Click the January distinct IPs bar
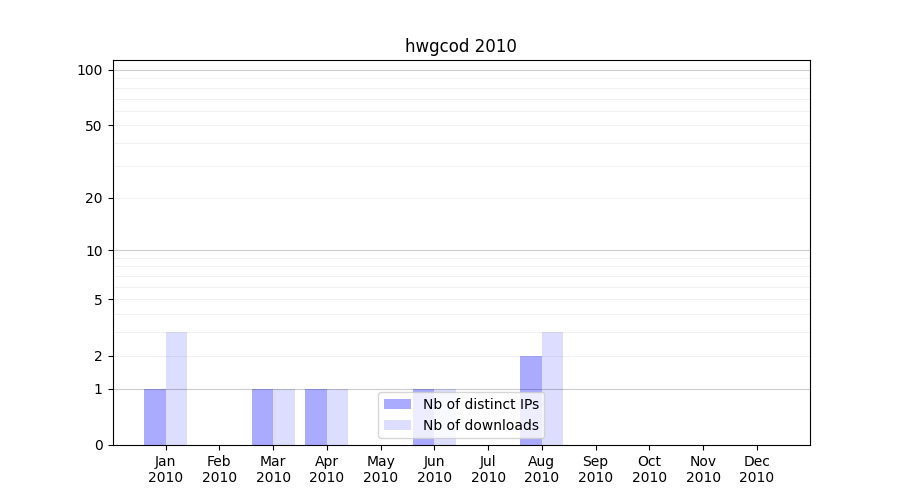Viewport: 900px width, 500px height. 155,417
